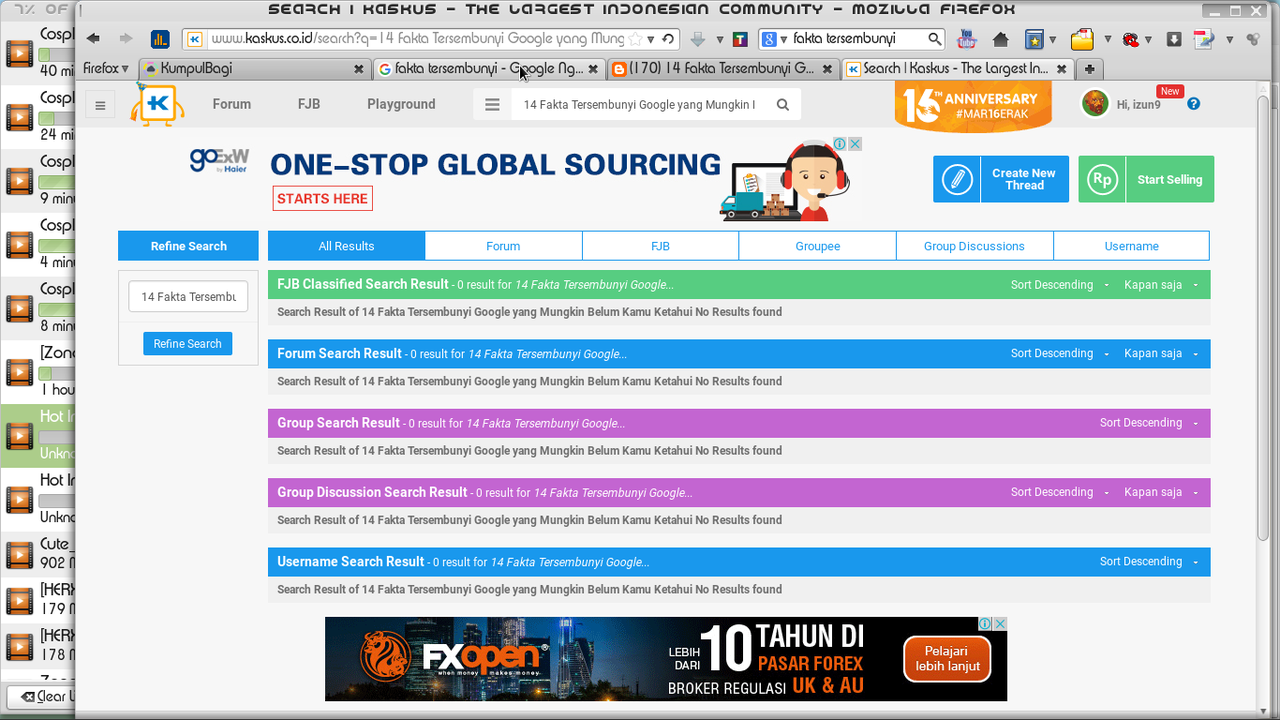
Task: Submit Kaskus search with magnifier icon
Action: [783, 104]
